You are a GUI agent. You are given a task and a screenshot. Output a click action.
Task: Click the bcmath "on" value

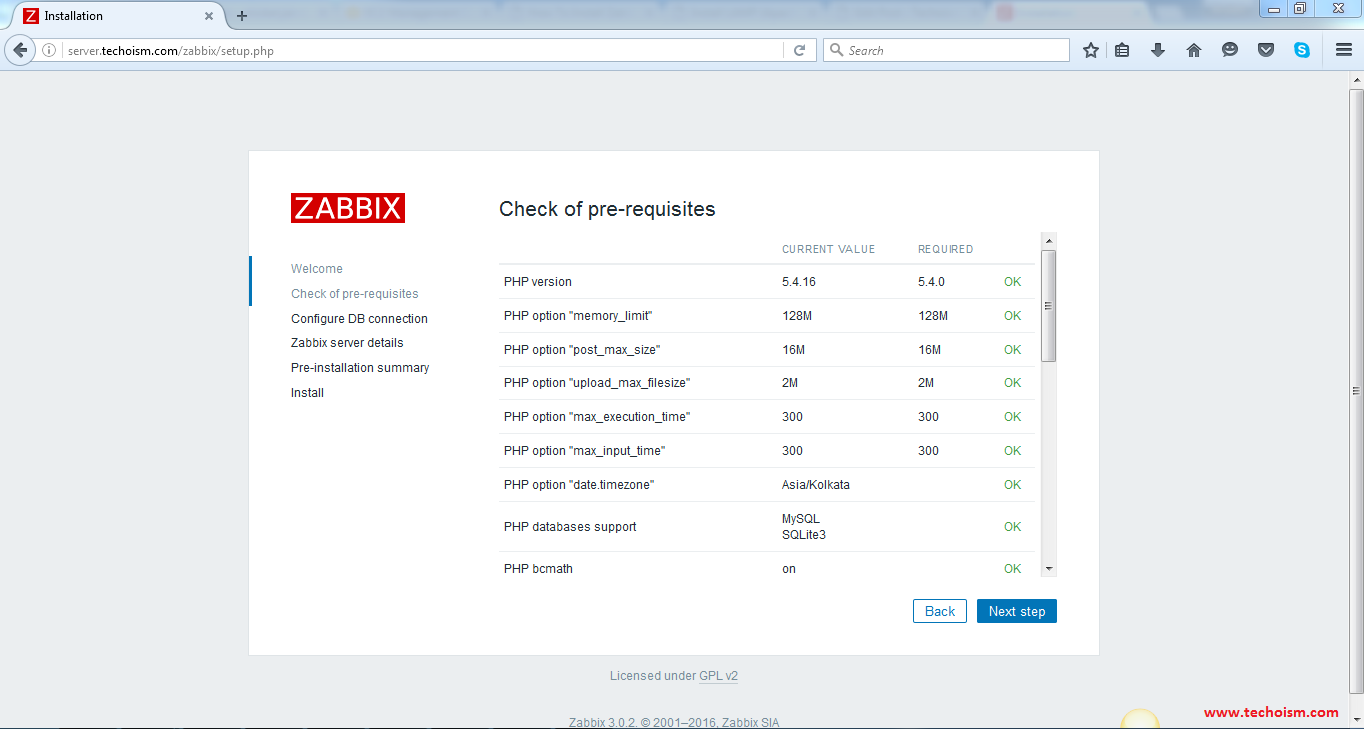[789, 569]
